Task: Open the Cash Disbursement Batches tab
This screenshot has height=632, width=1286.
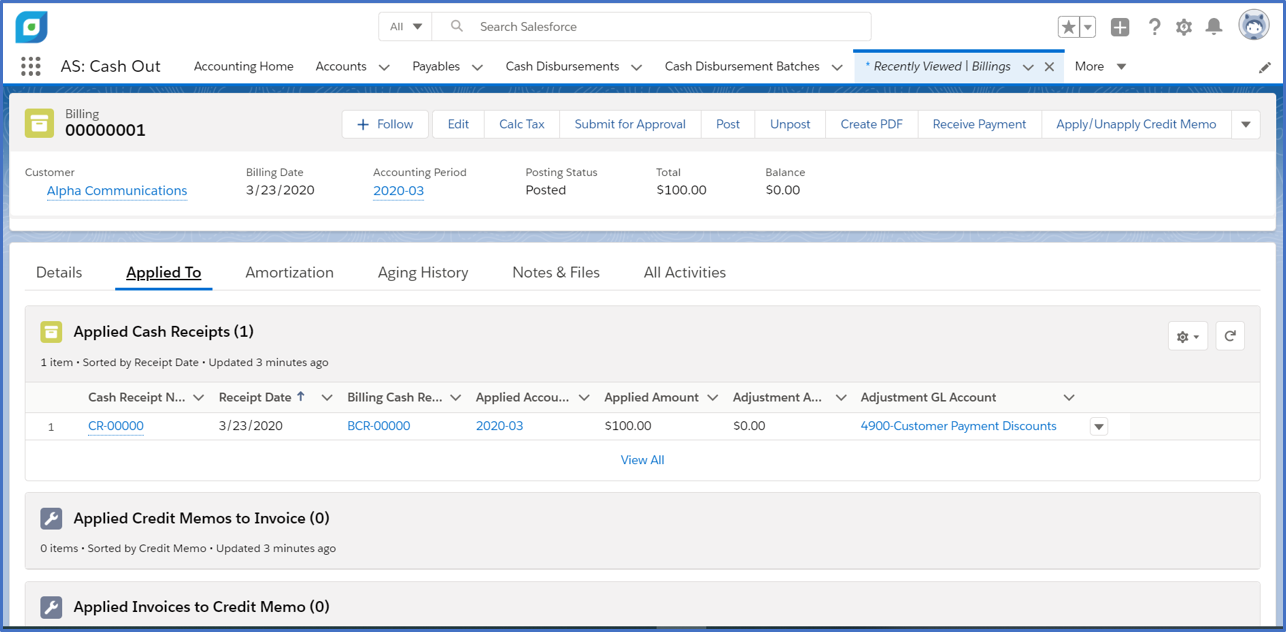Action: [742, 66]
